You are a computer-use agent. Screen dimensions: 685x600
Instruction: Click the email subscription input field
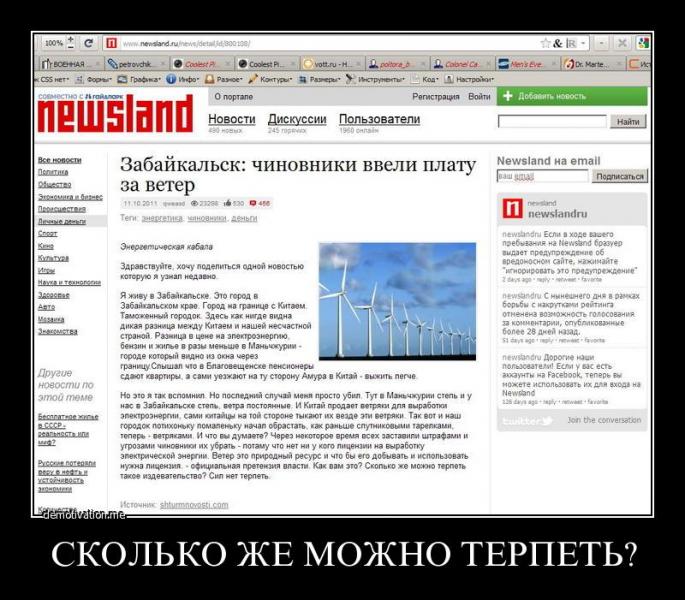[x=541, y=176]
